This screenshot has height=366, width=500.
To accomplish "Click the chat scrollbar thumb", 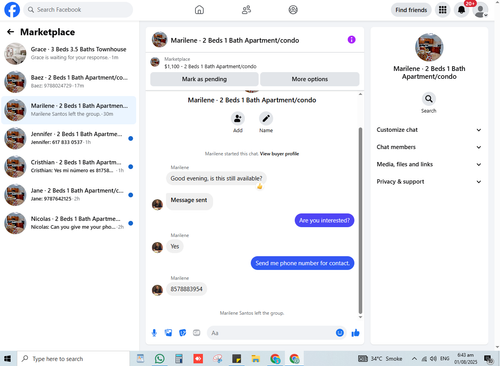I will pos(360,220).
